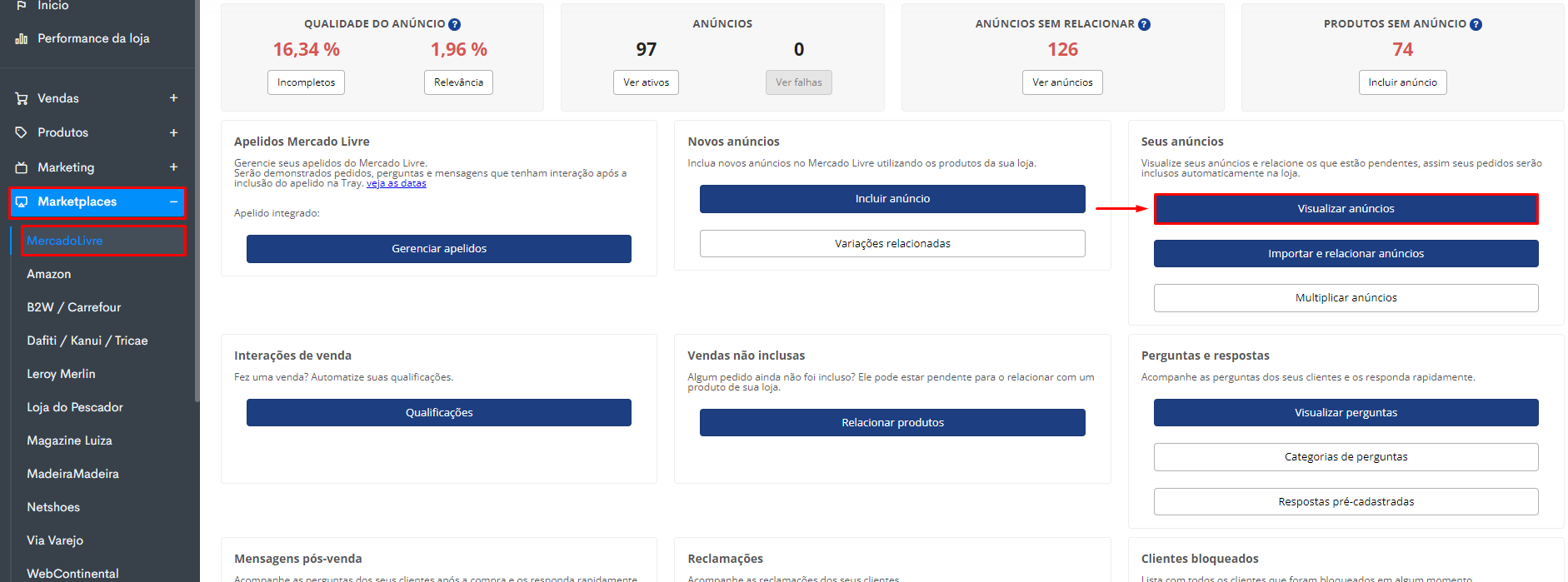Expand the Marketing menu plus sign
This screenshot has height=582, width=1568.
click(174, 167)
